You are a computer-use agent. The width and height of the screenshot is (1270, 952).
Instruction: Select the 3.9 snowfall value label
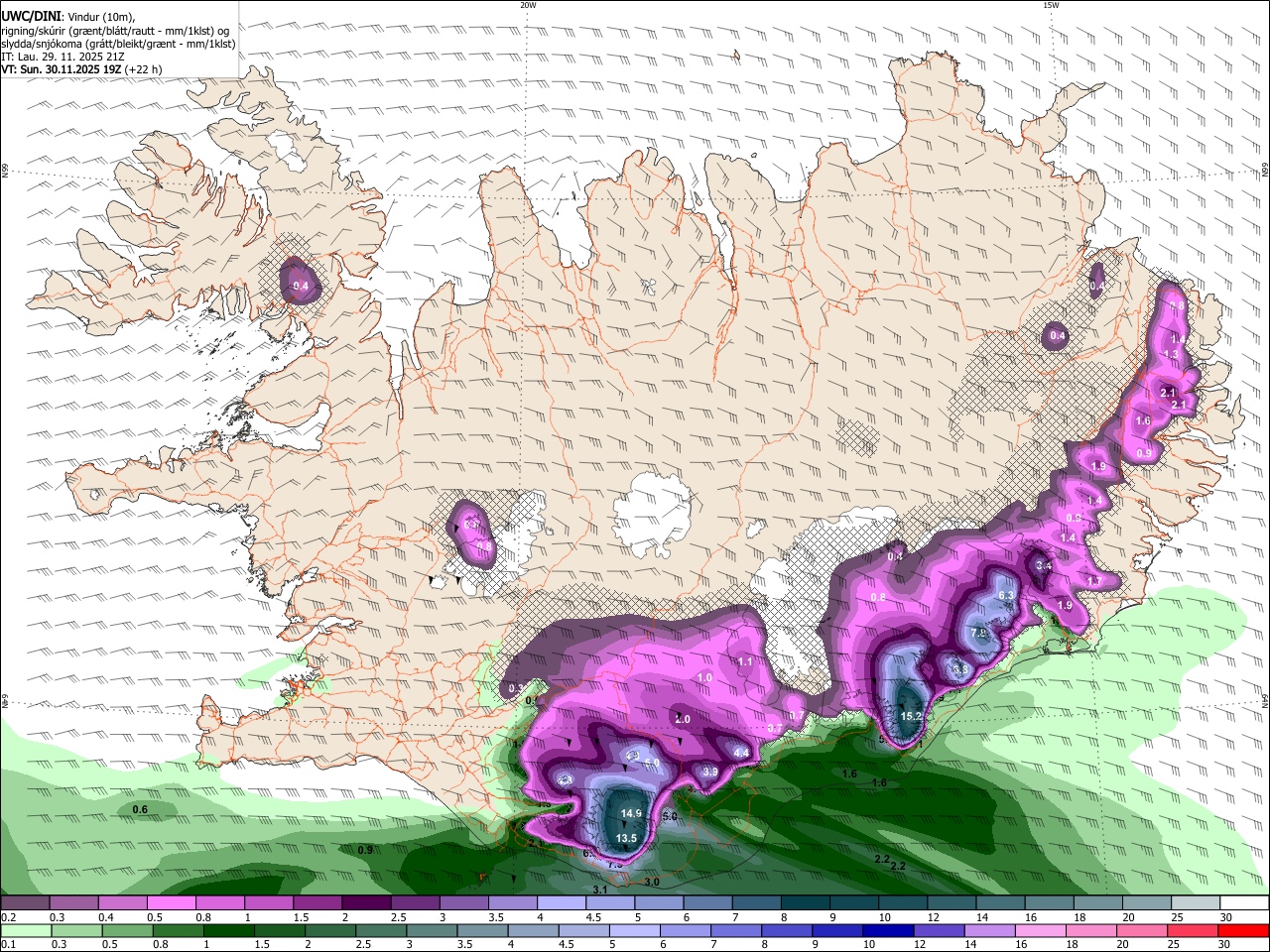(710, 772)
